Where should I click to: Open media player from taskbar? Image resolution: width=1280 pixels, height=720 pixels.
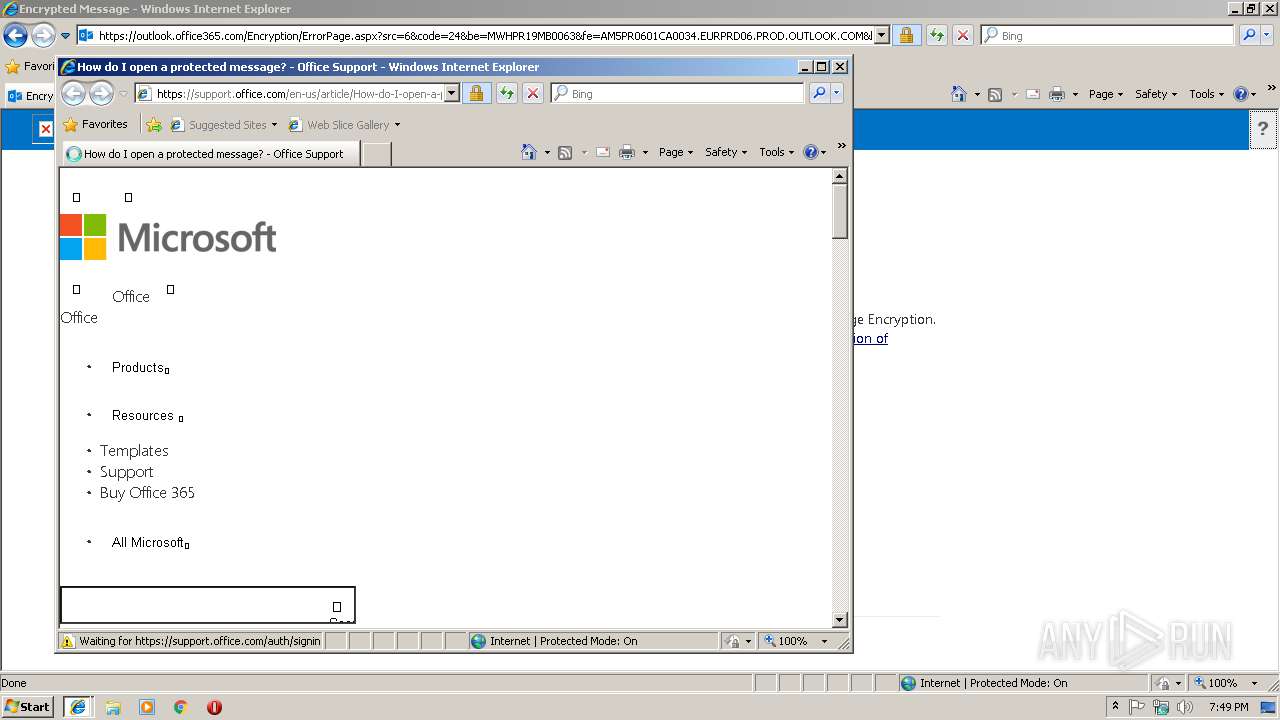[x=147, y=707]
